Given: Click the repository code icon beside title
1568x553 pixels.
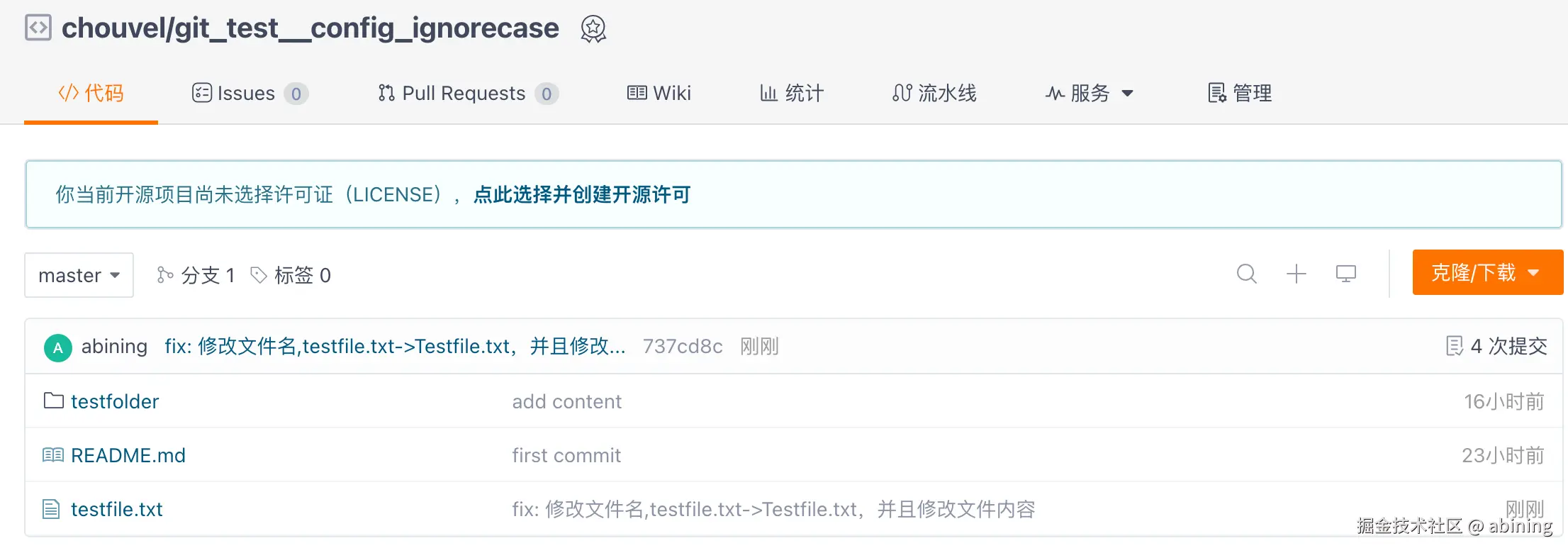Looking at the screenshot, I should click(38, 28).
